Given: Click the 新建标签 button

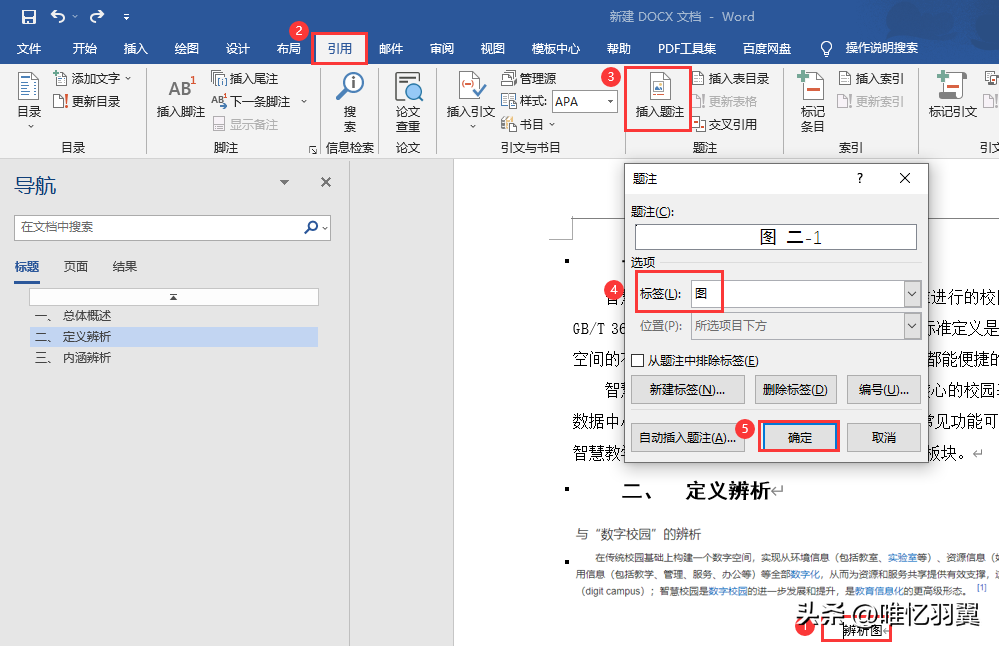Looking at the screenshot, I should 687,389.
